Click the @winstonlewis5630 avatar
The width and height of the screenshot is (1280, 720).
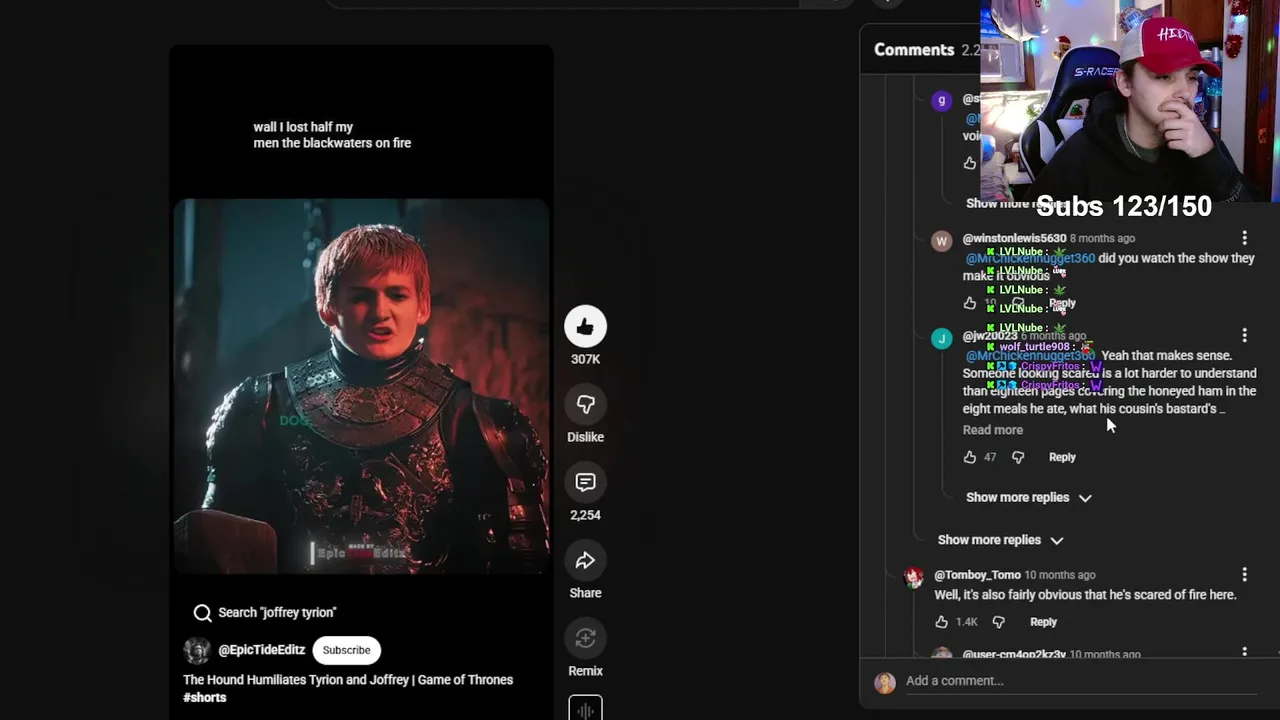coord(941,241)
